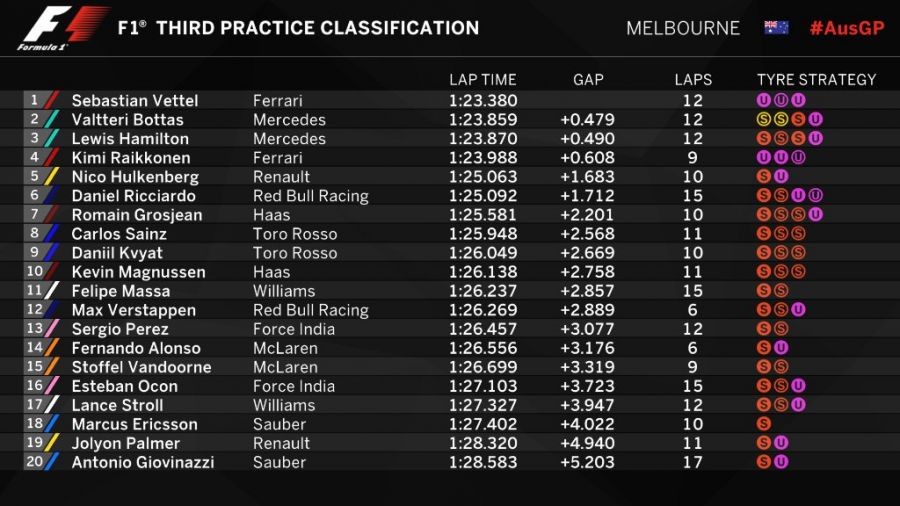Click the MELBOURNE location label
This screenshot has height=506, width=900.
(x=683, y=28)
